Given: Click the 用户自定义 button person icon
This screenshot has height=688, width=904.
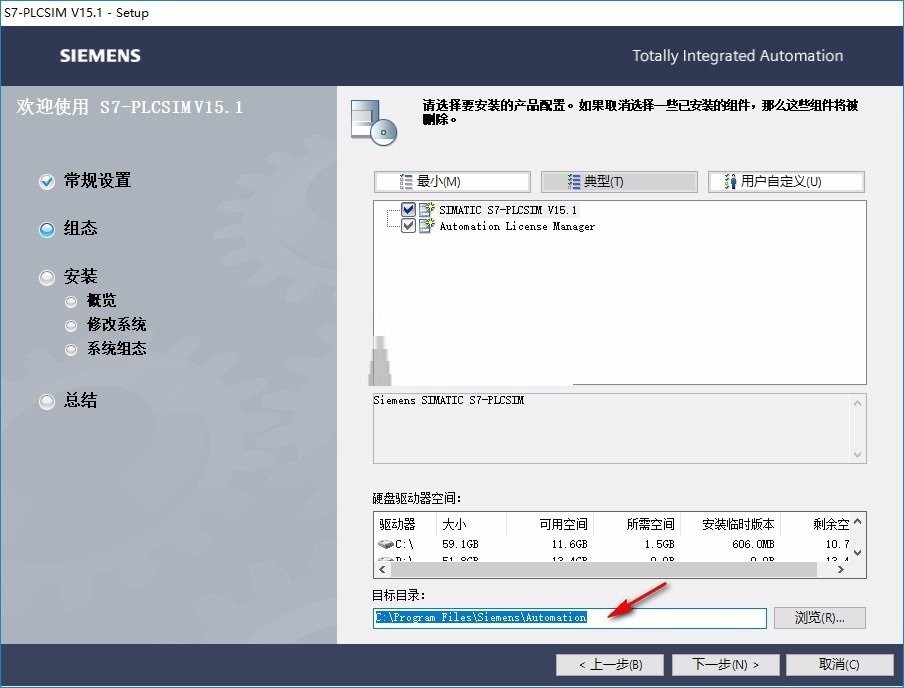Looking at the screenshot, I should 730,182.
